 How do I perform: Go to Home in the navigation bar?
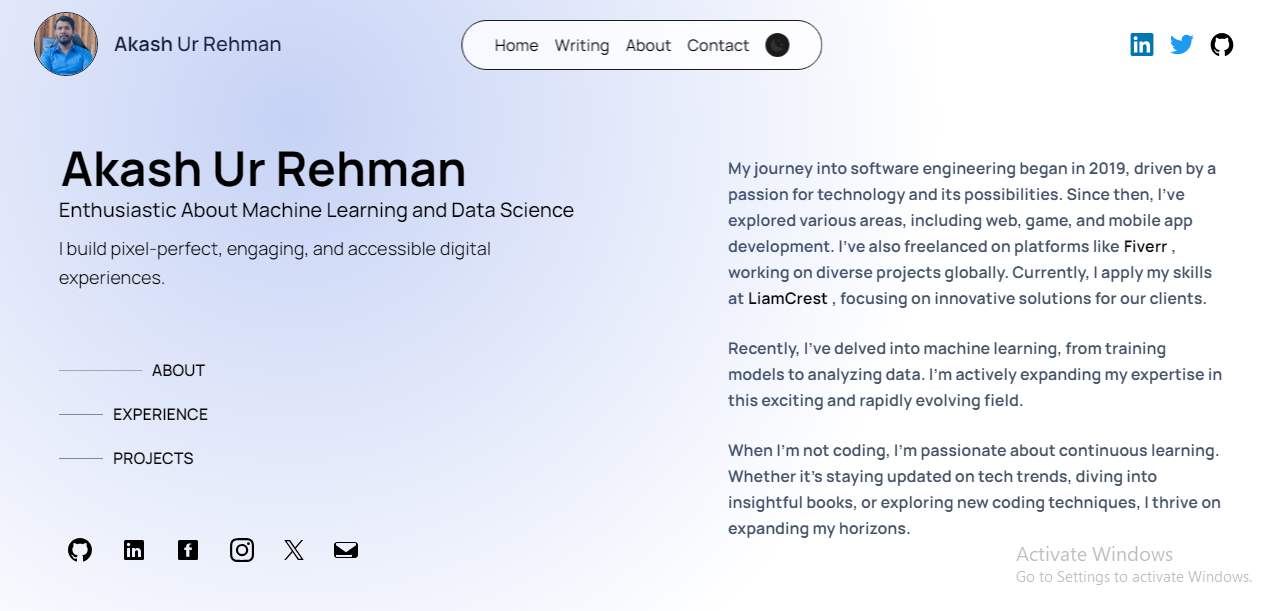click(516, 46)
